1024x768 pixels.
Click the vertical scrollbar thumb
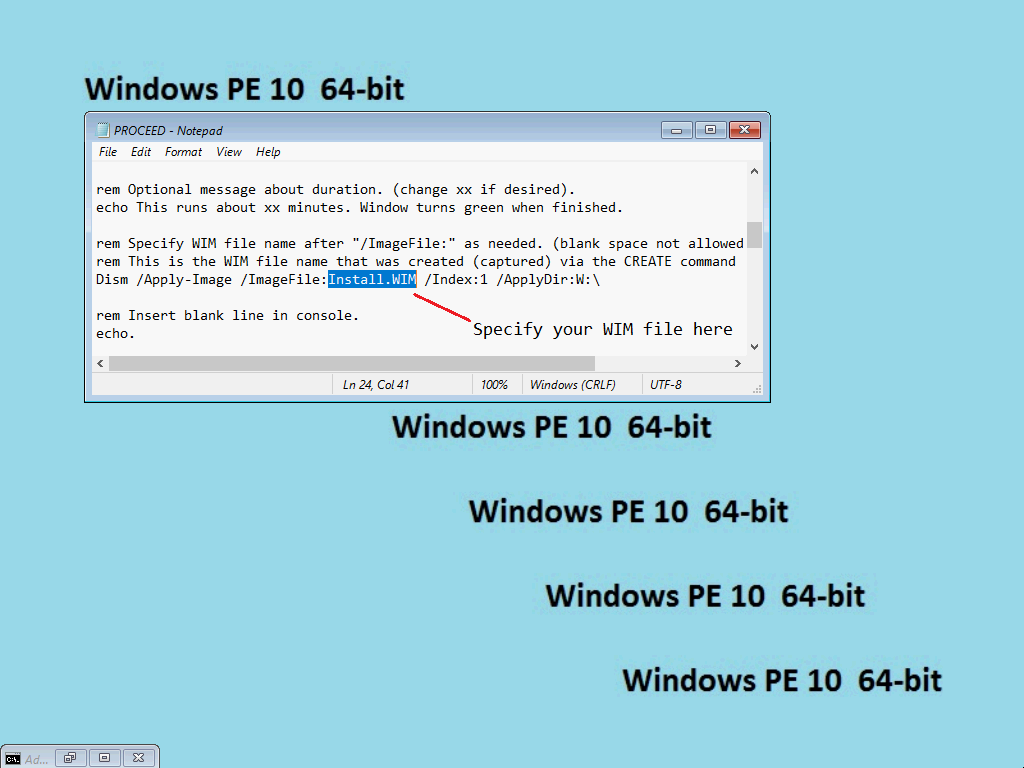click(754, 235)
